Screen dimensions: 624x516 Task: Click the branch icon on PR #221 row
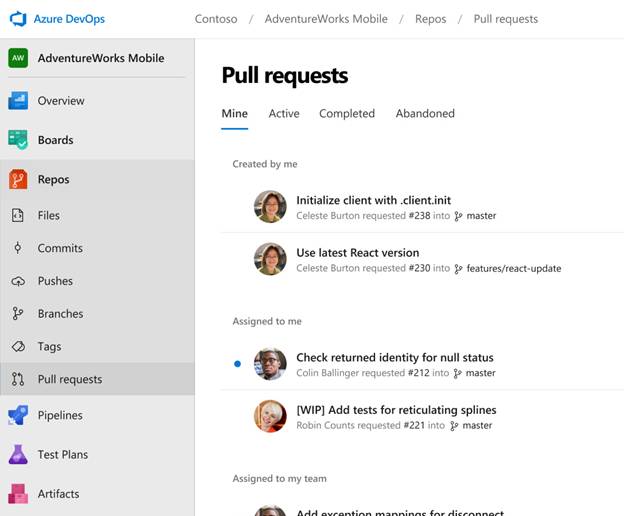tap(454, 426)
